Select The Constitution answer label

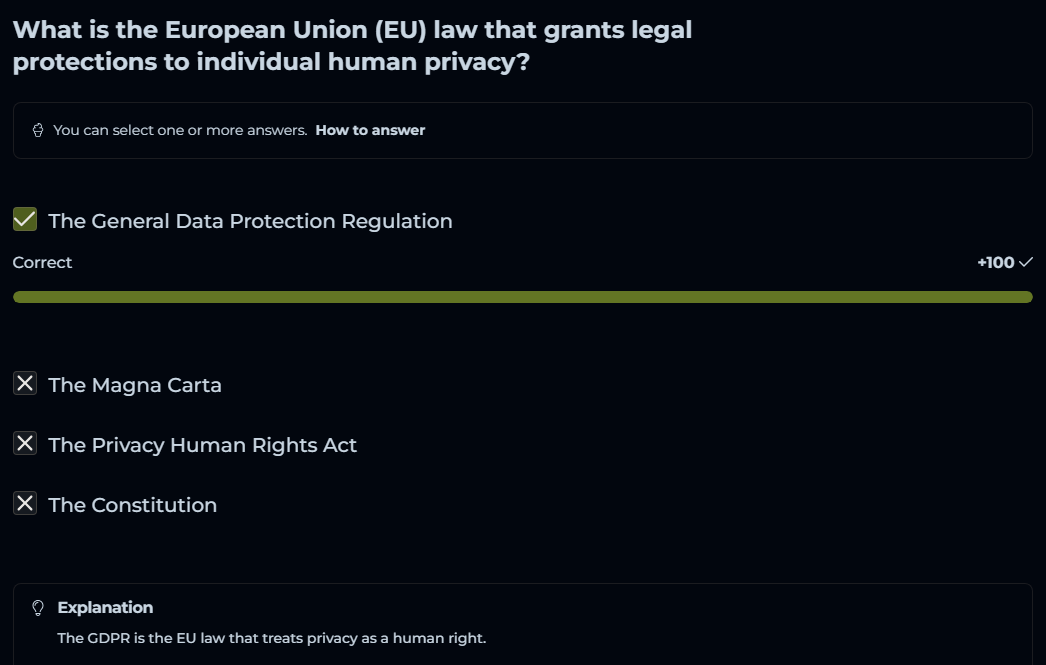pos(132,505)
